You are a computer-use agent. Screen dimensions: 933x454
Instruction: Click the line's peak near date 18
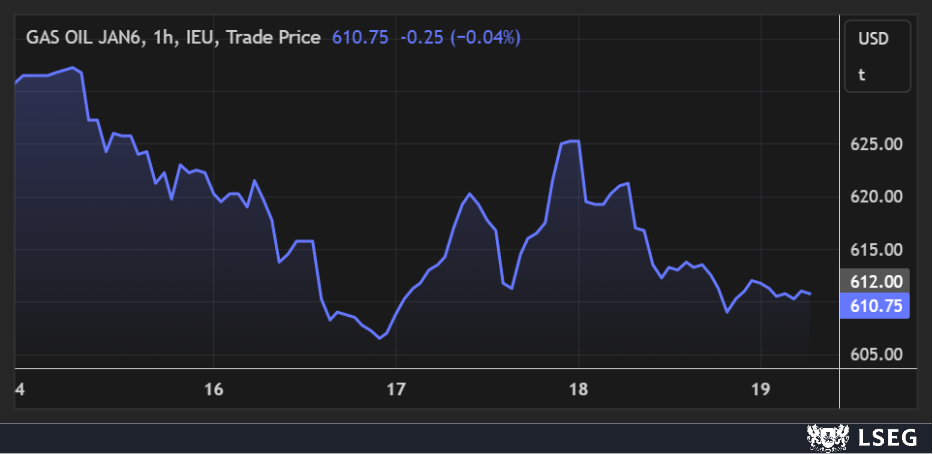[572, 141]
